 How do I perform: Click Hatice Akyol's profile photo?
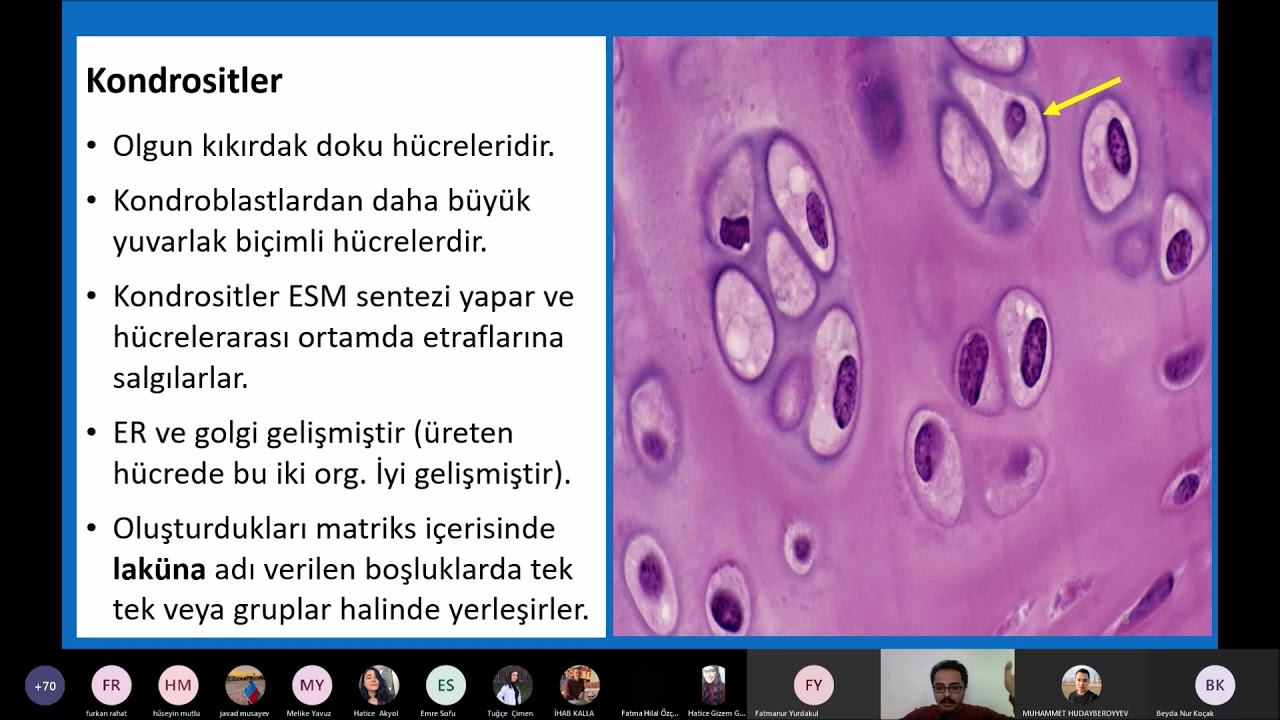coord(379,685)
